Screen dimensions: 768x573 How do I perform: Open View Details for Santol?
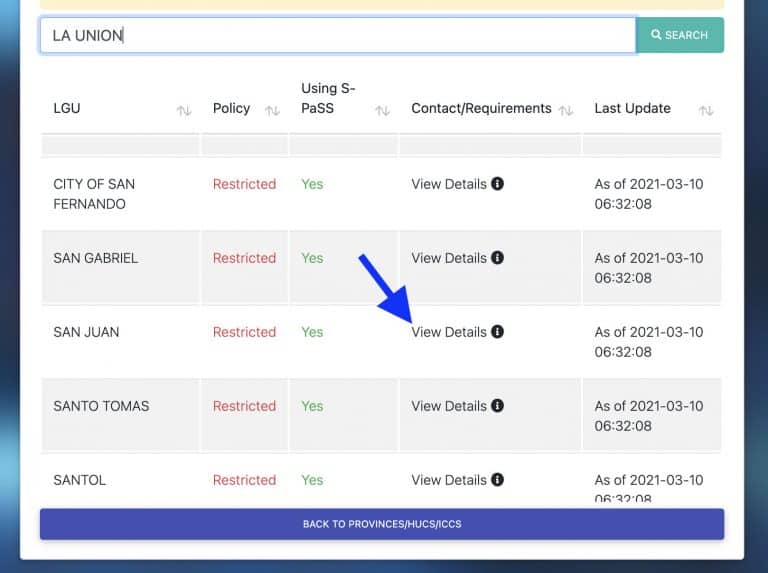pos(449,480)
